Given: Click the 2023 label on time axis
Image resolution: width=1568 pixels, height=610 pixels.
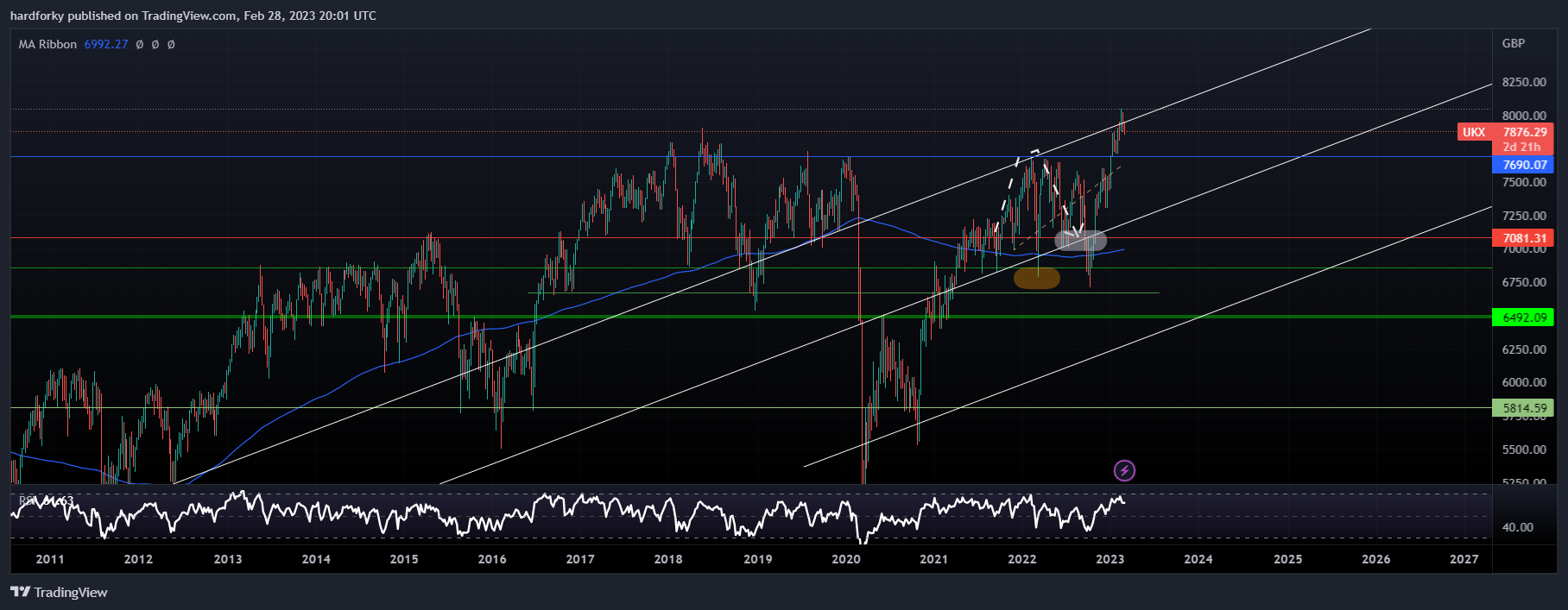Looking at the screenshot, I should click(1110, 559).
